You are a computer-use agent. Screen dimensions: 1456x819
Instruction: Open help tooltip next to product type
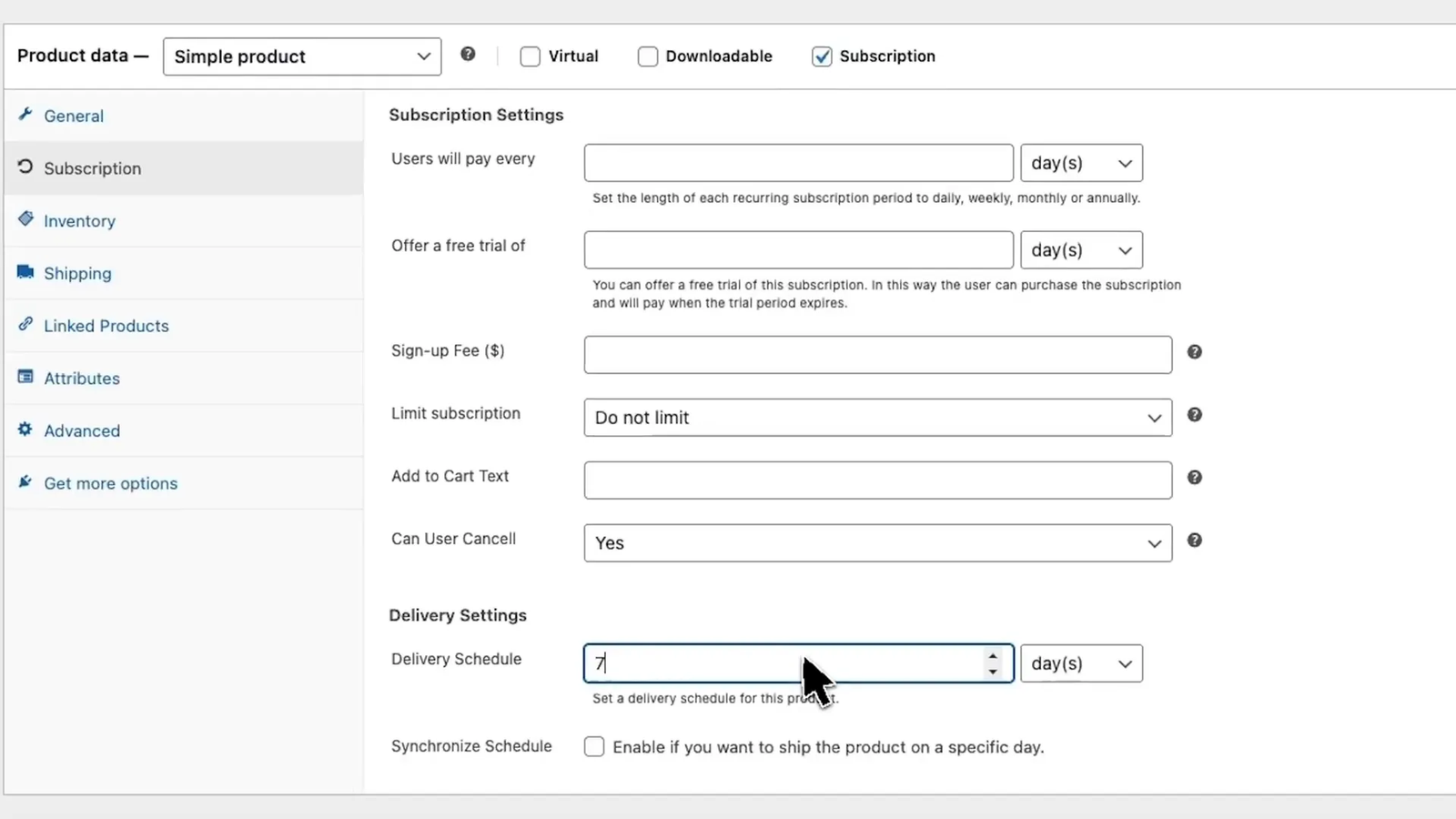(x=468, y=54)
